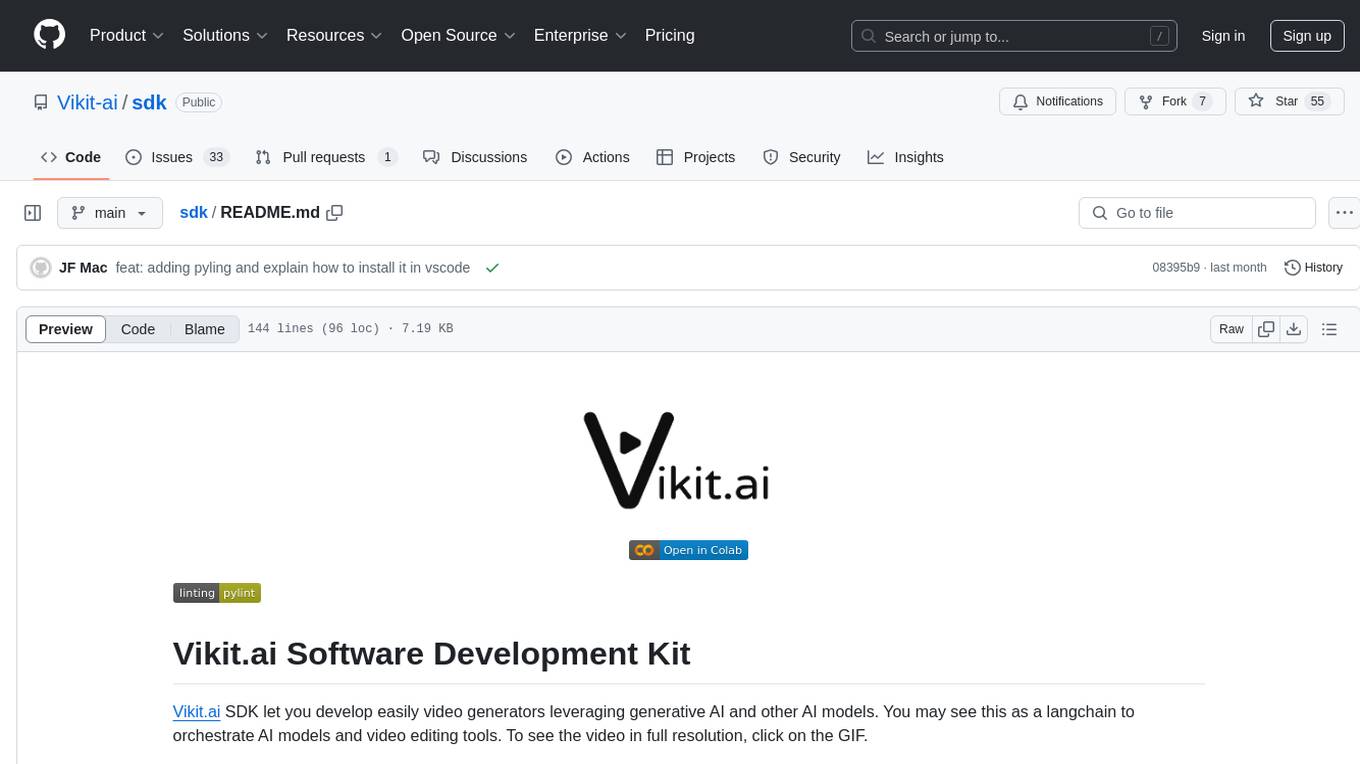Click the Go to file search field

tap(1197, 213)
